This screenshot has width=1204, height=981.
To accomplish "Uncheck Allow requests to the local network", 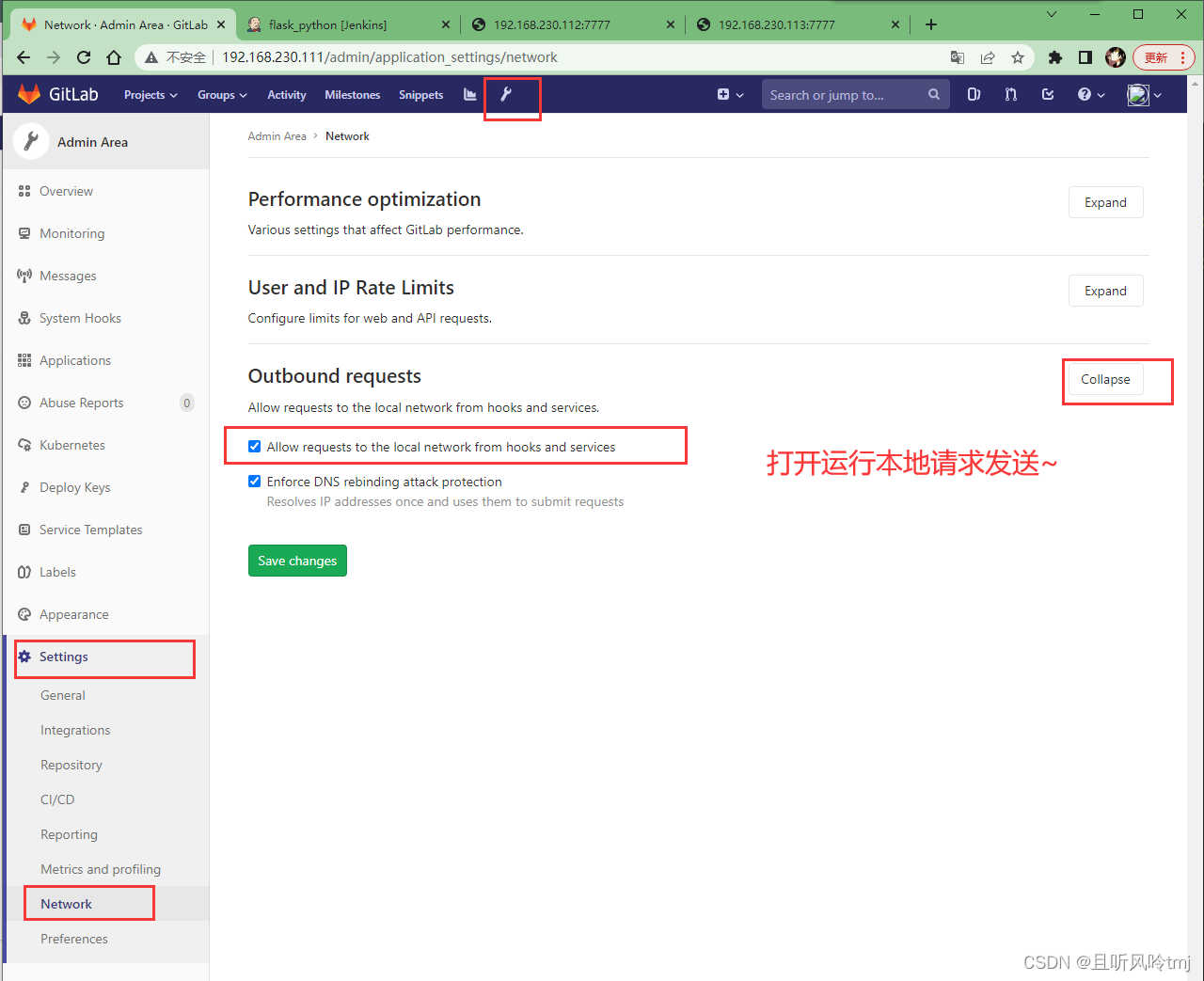I will 254,446.
